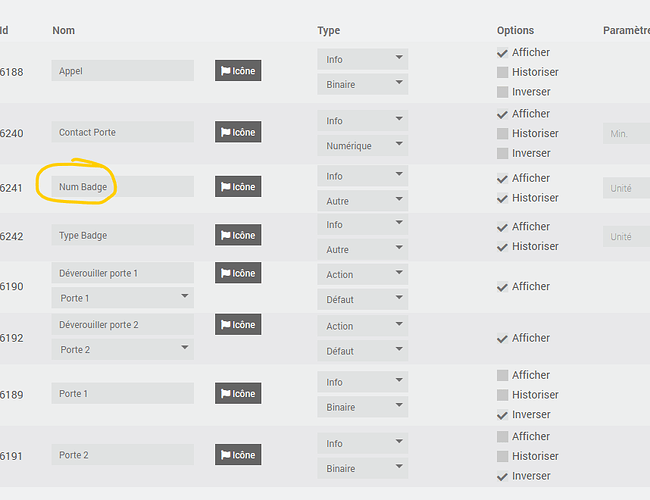
Task: Uncheck Afficher for Déverouiller porte 1
Action: pos(503,287)
